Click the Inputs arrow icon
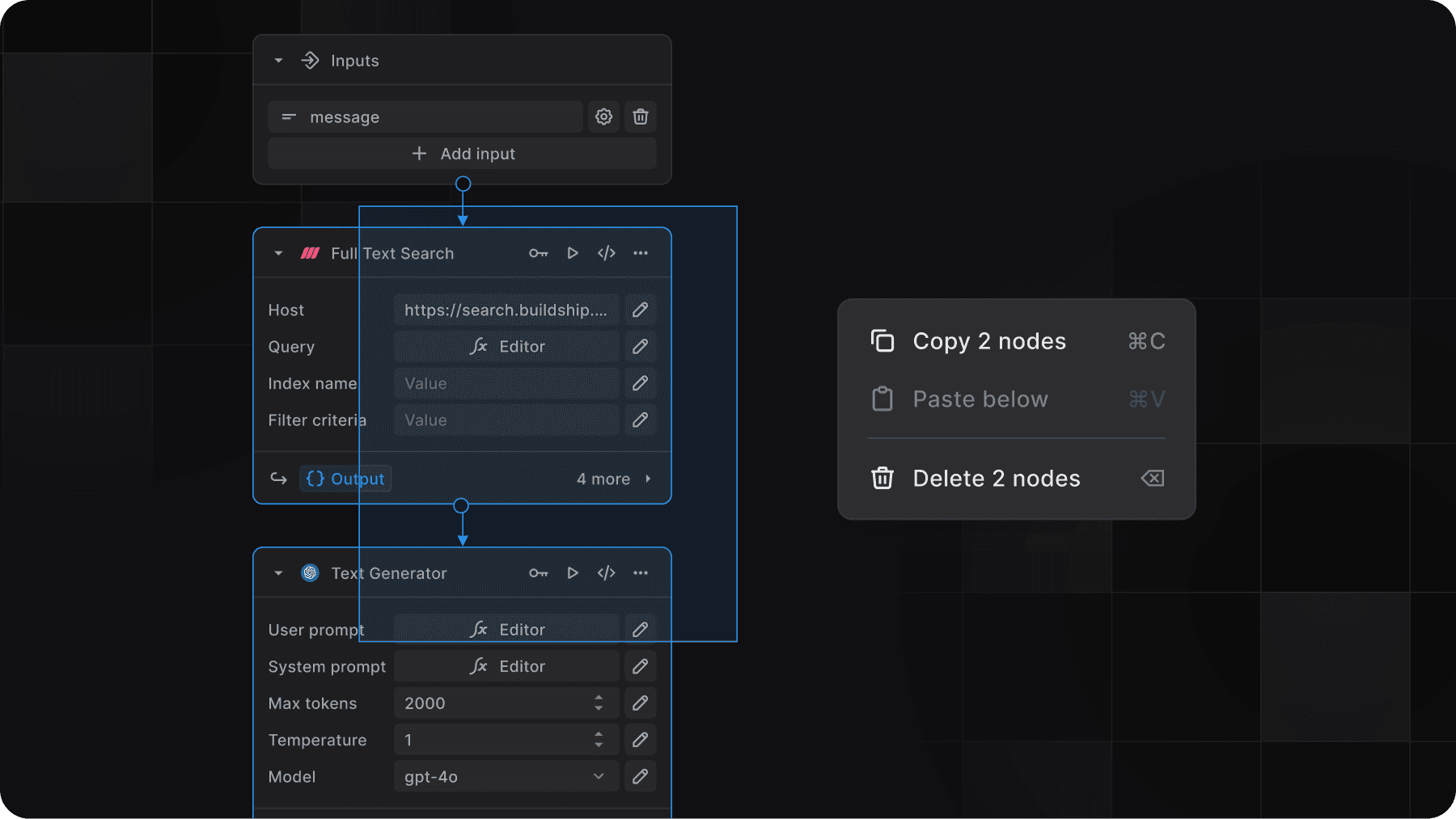 [x=310, y=61]
